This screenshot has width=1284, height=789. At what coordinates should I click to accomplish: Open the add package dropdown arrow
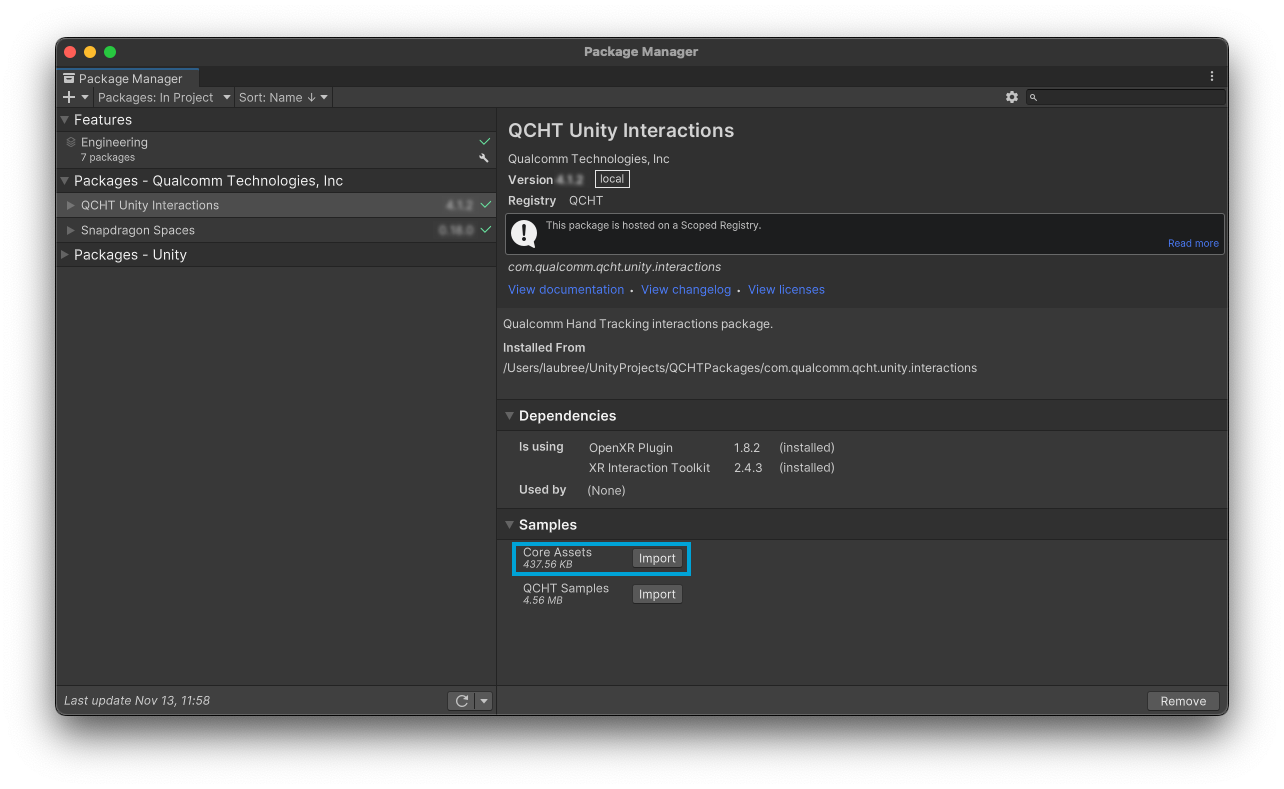84,97
